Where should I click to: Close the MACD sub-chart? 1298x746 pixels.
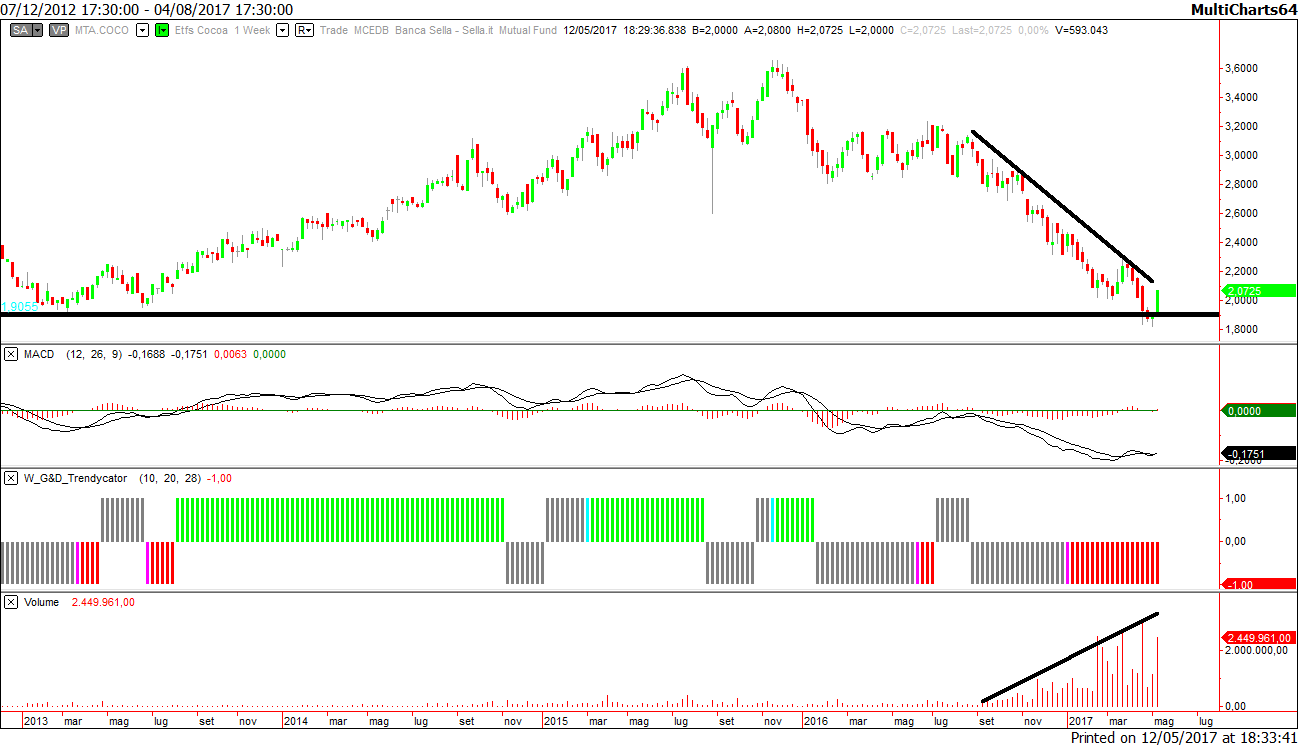[11, 354]
